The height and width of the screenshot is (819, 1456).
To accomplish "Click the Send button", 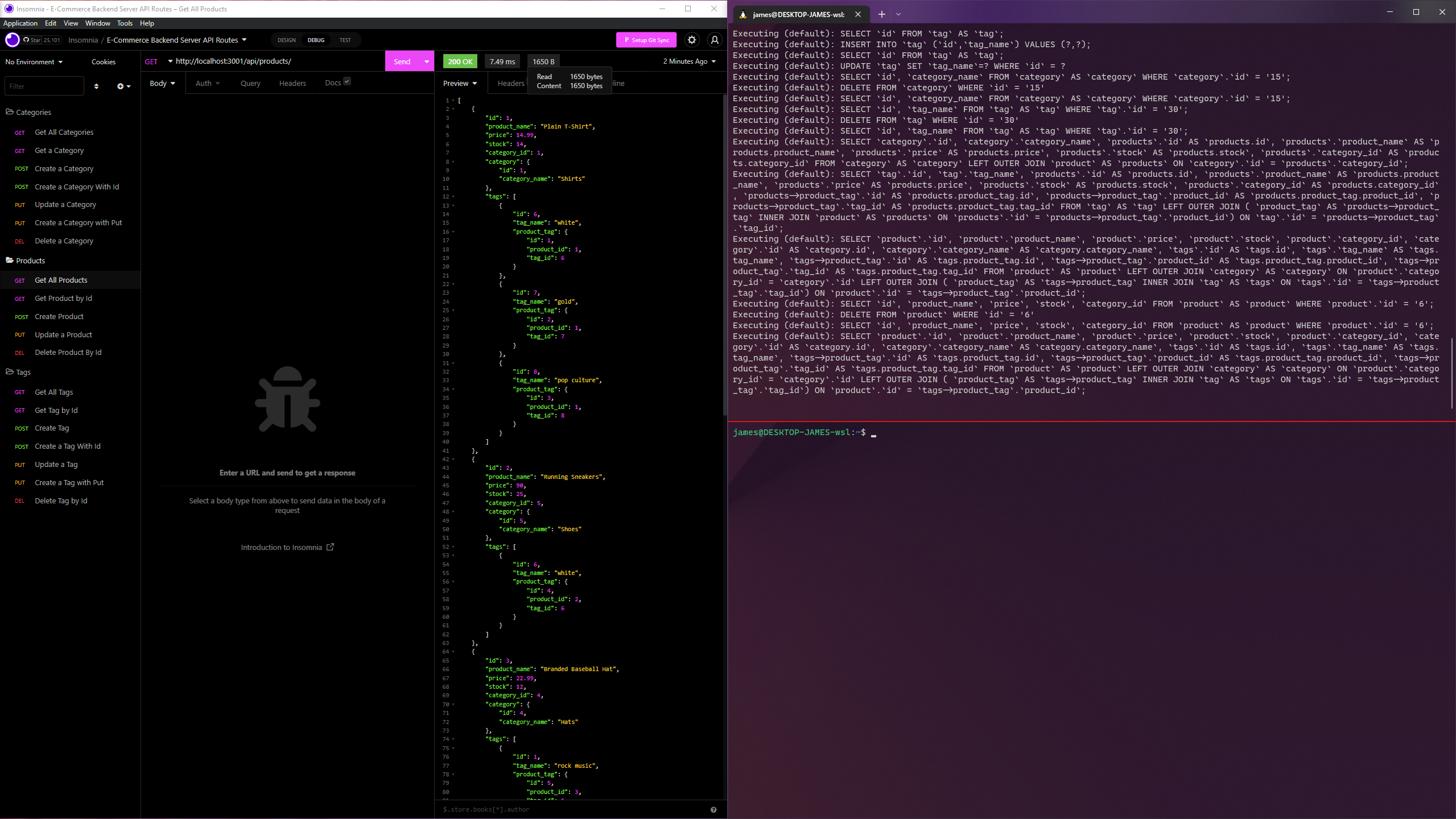I will 402,61.
